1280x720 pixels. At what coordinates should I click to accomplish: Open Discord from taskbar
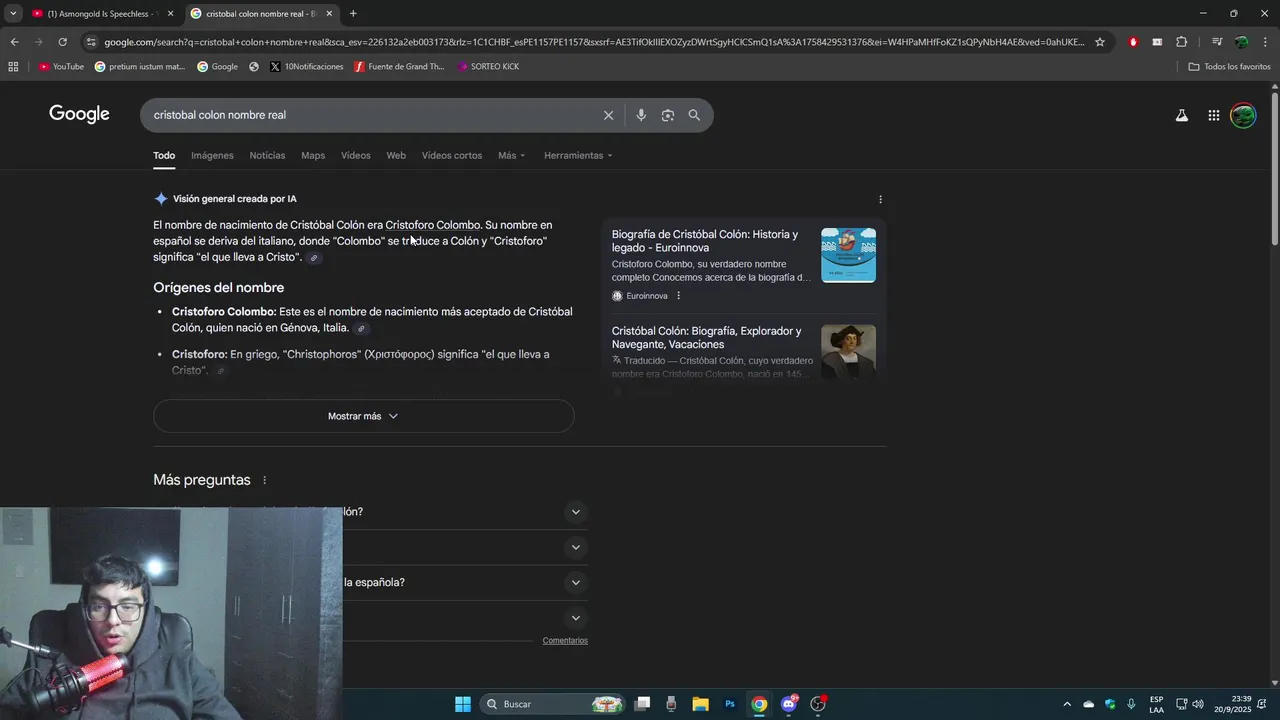(x=789, y=704)
